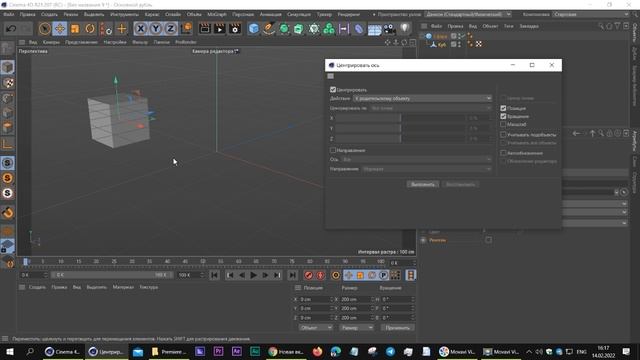The height and width of the screenshot is (360, 640).
Task: Open the floor/environment grid icon
Action: coord(374,29)
